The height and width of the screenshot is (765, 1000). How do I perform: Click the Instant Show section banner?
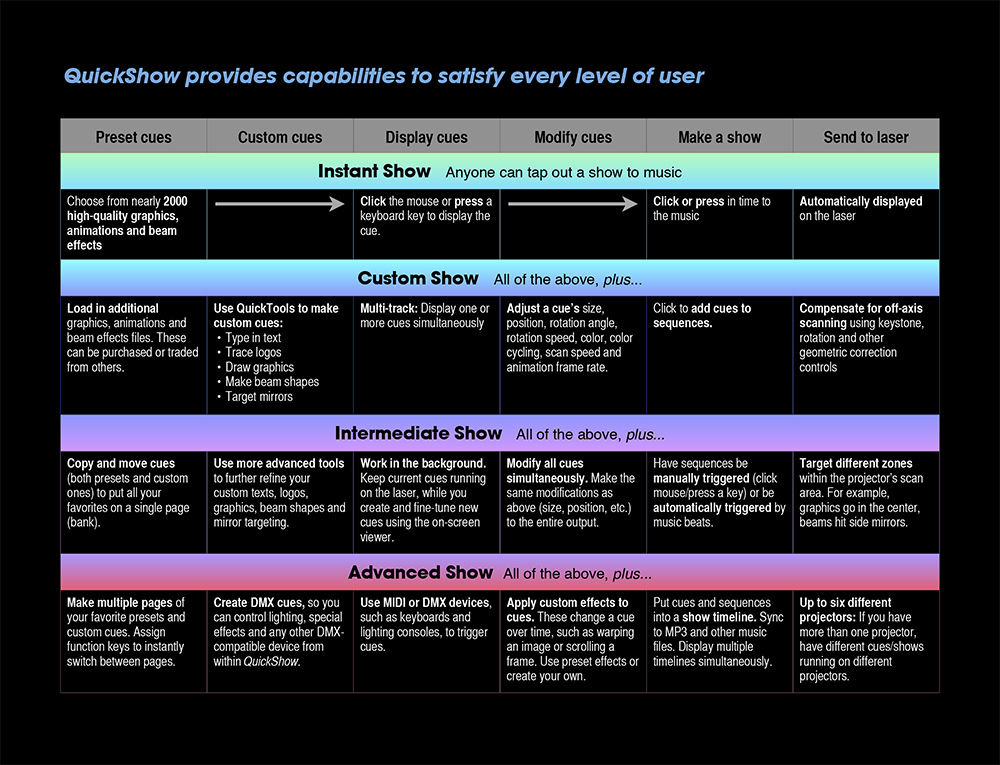pyautogui.click(x=499, y=172)
